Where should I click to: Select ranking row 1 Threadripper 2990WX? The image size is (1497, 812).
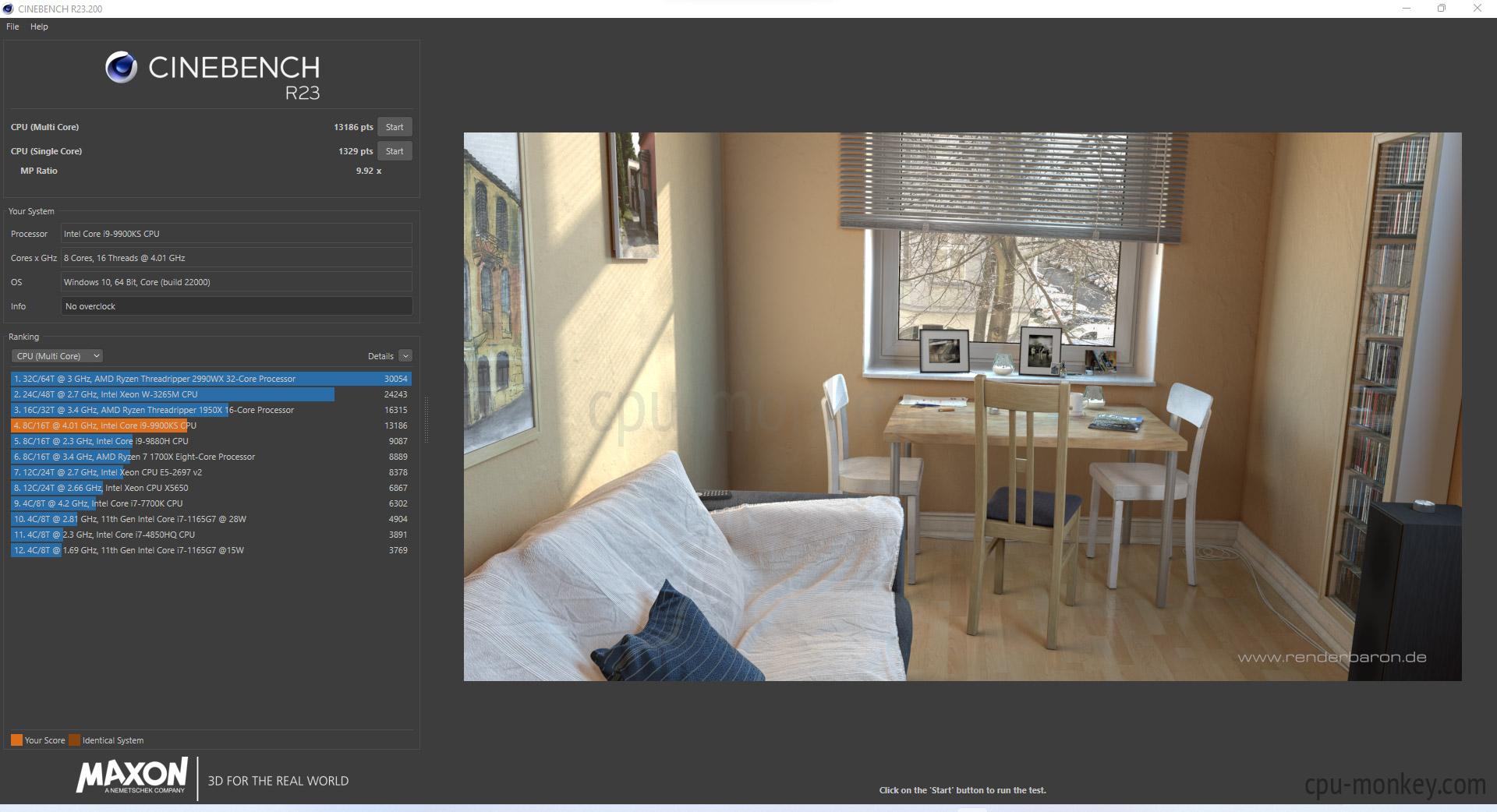(211, 379)
